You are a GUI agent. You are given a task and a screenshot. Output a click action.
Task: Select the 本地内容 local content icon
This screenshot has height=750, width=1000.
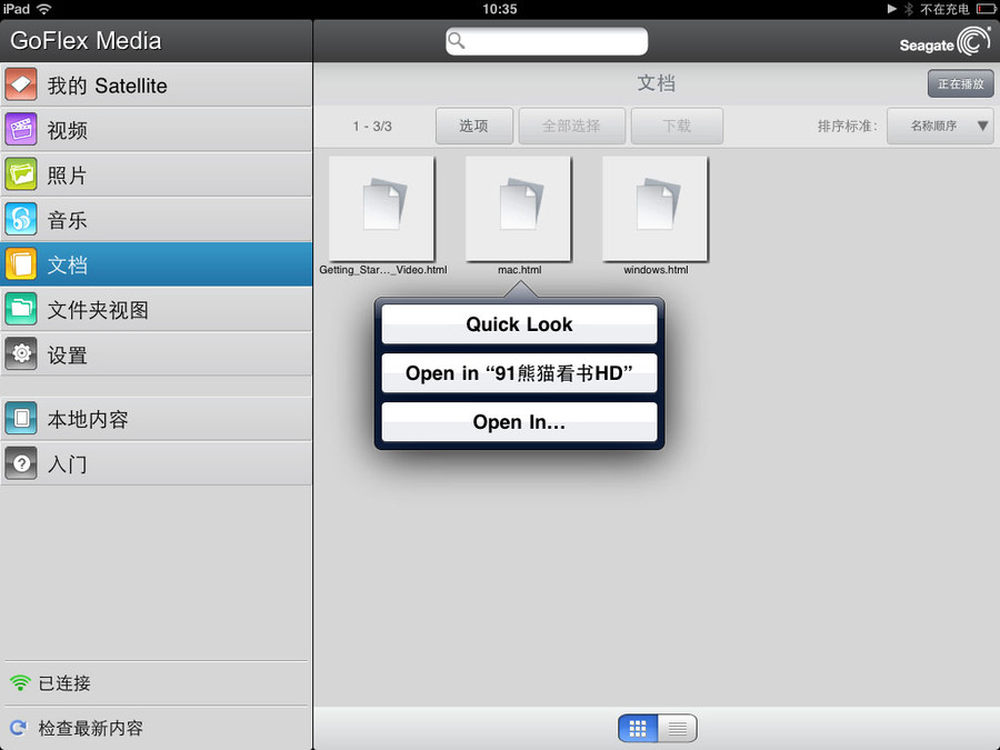(21, 419)
